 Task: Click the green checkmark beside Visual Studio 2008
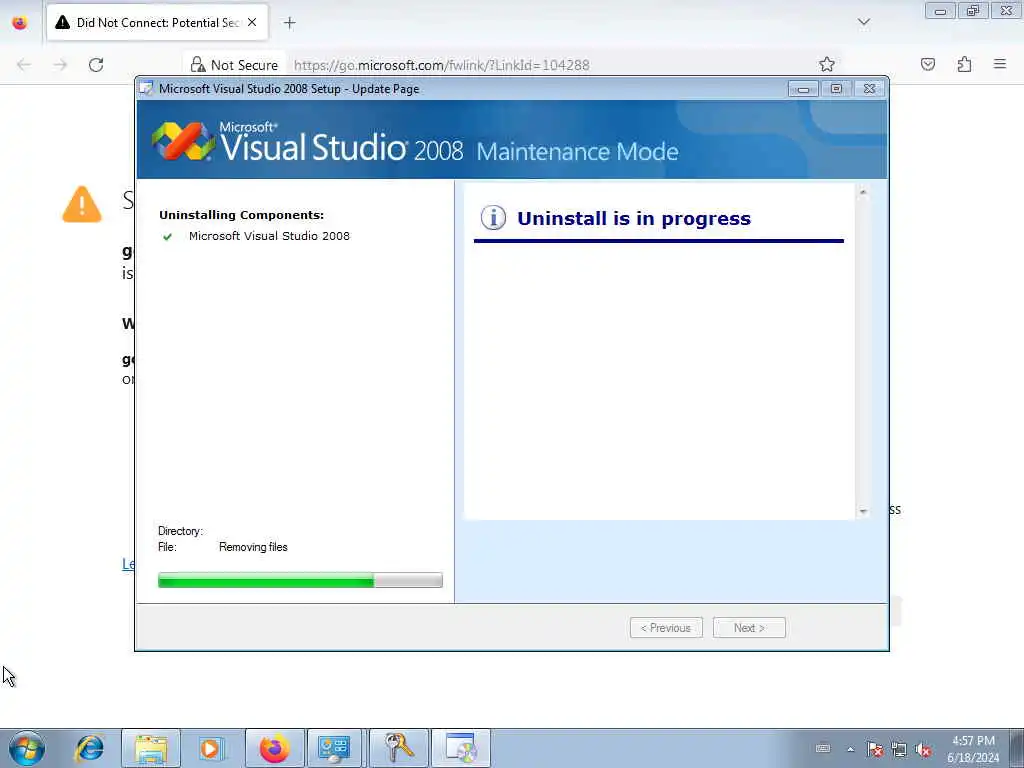tap(167, 236)
